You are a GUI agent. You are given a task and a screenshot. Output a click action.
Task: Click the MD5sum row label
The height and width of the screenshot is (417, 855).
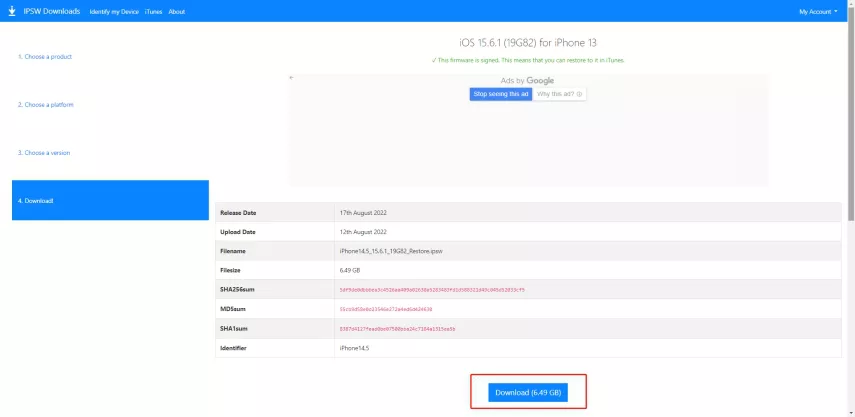pyautogui.click(x=233, y=309)
